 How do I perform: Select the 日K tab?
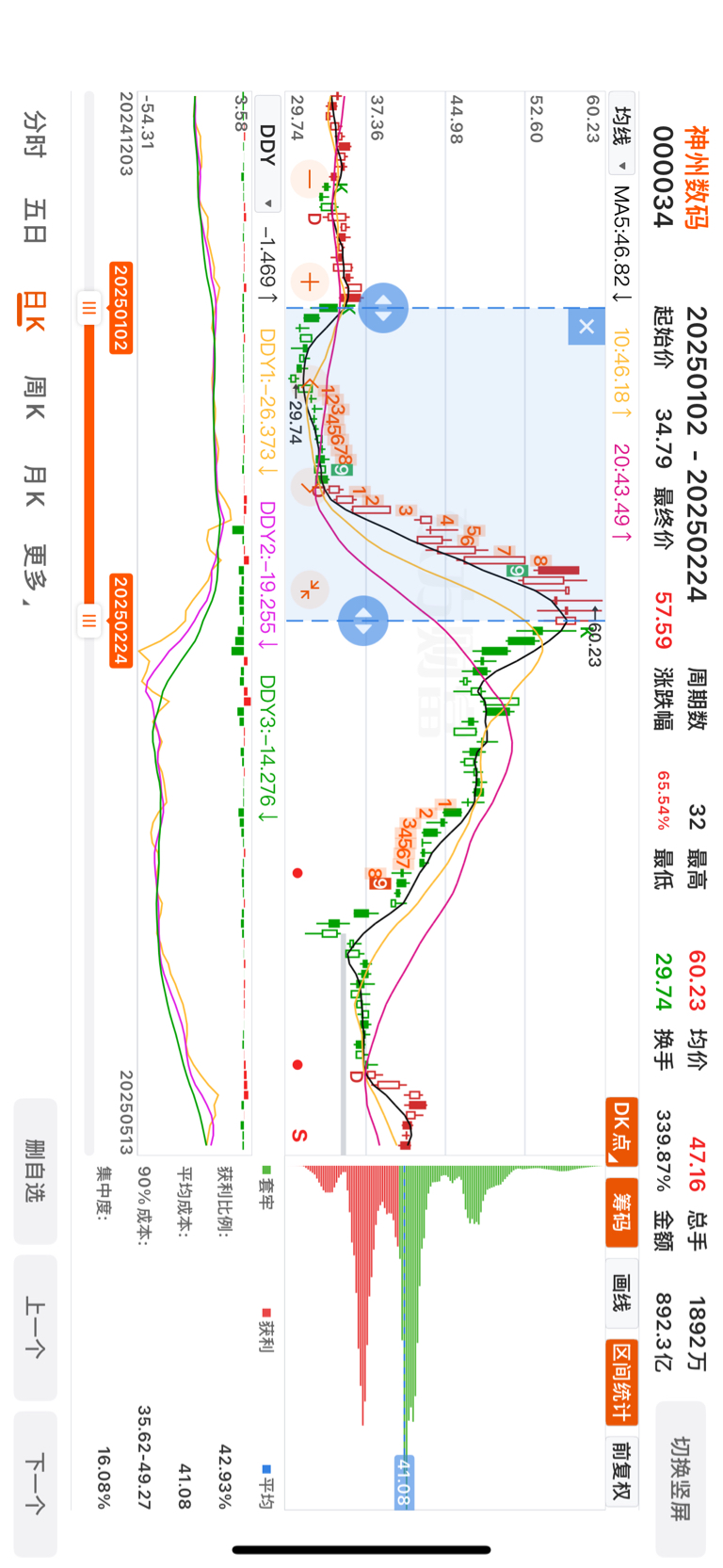[33, 310]
